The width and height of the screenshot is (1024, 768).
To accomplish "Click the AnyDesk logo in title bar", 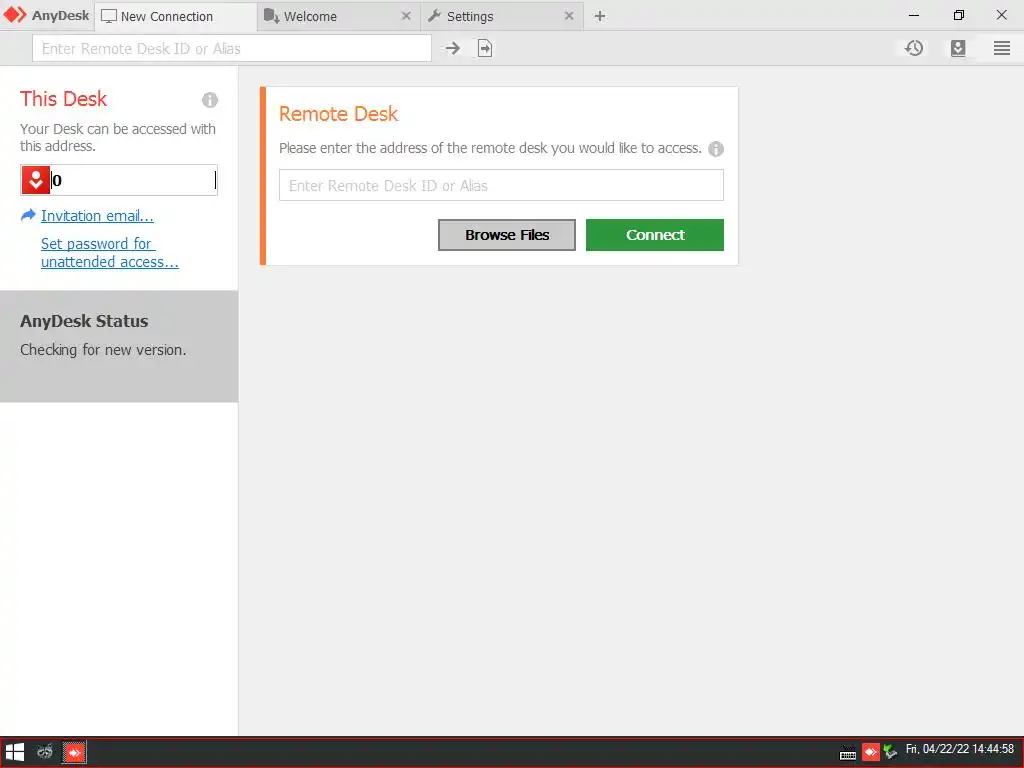I will (46, 15).
